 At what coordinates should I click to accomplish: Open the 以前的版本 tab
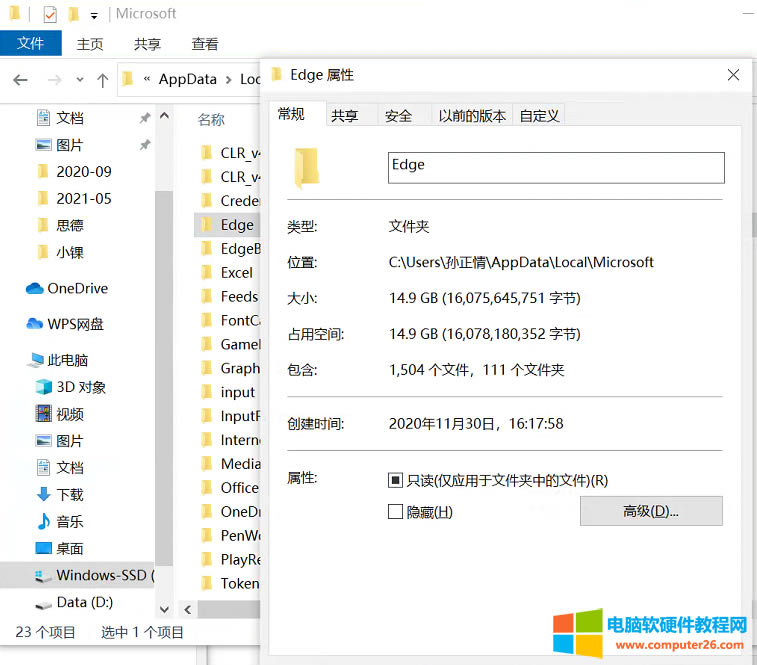coord(472,116)
